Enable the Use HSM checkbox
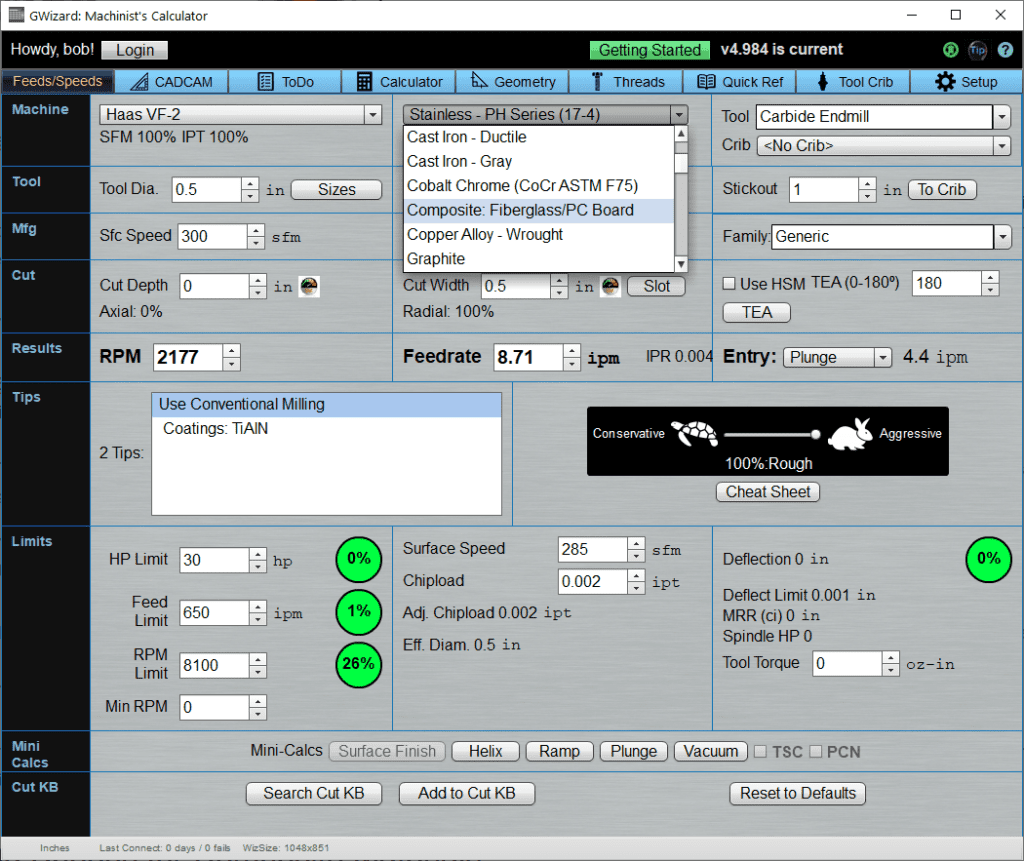Viewport: 1024px width, 861px height. (x=729, y=284)
